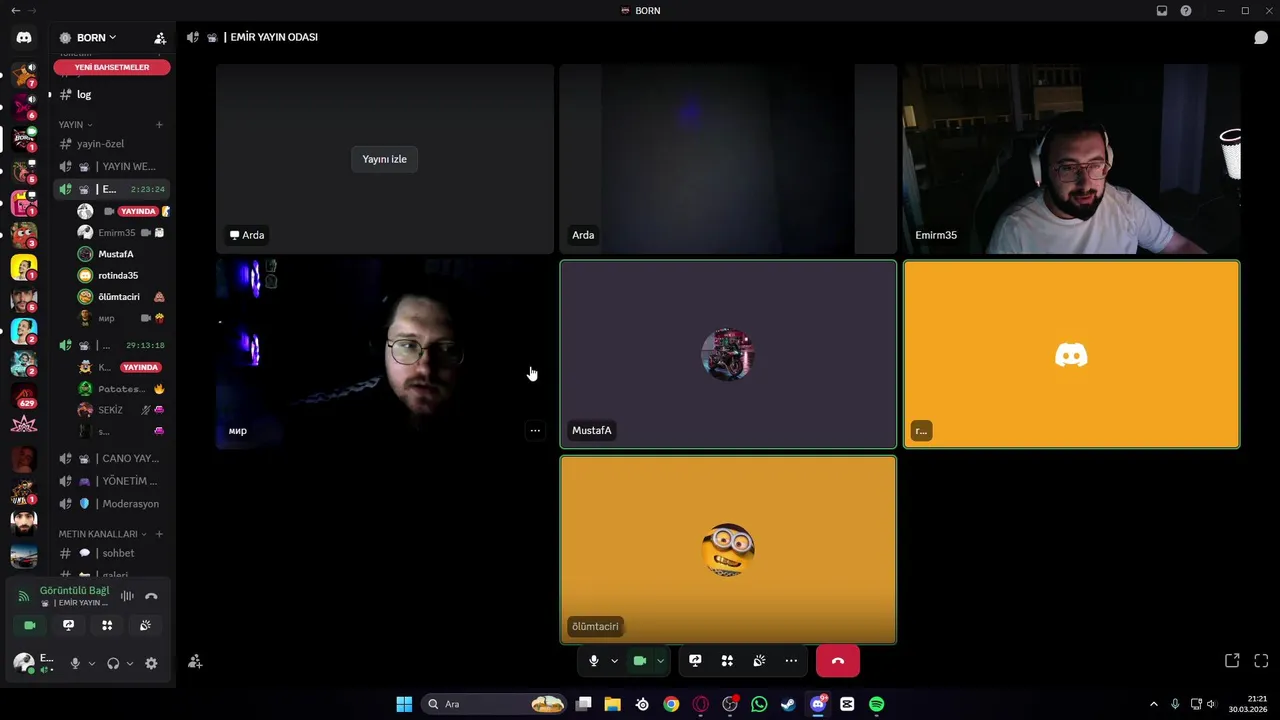The image size is (1280, 720).
Task: Open the invite people icon beside BORN
Action: (x=160, y=38)
